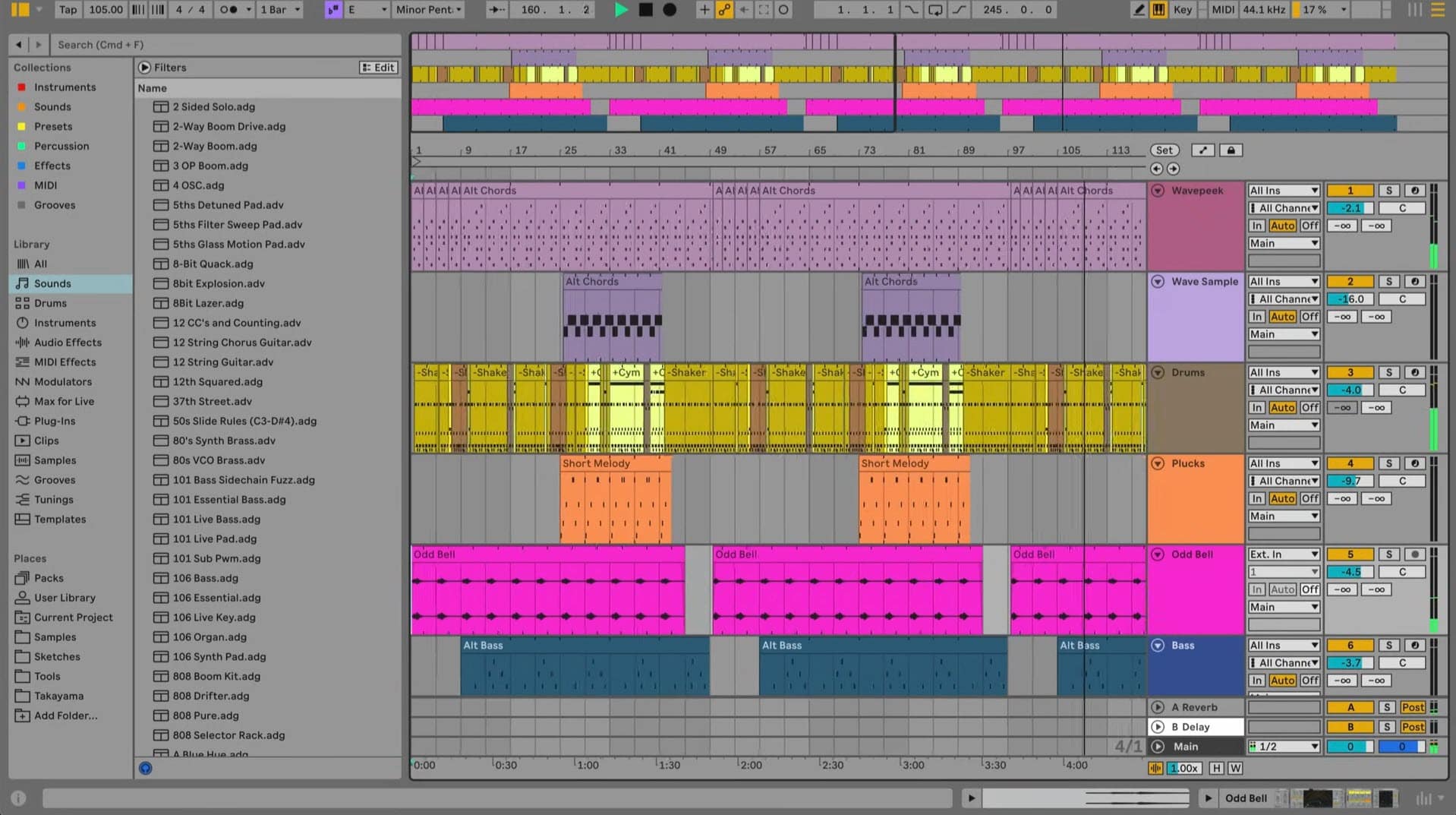Open the Minor Pentatonic scale dropdown
This screenshot has height=815, width=1456.
coord(428,10)
